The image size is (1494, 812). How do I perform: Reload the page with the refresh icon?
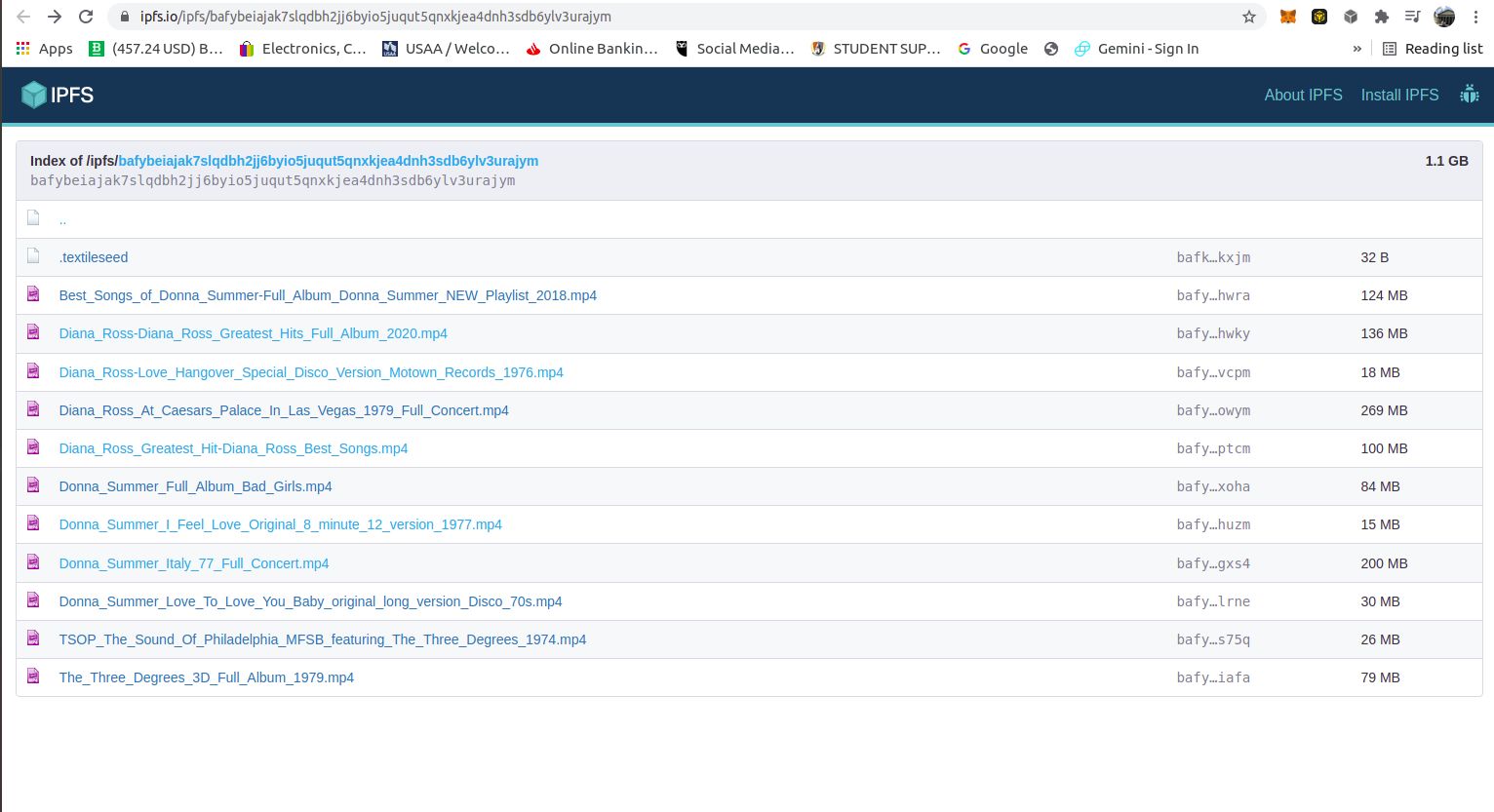[x=86, y=17]
